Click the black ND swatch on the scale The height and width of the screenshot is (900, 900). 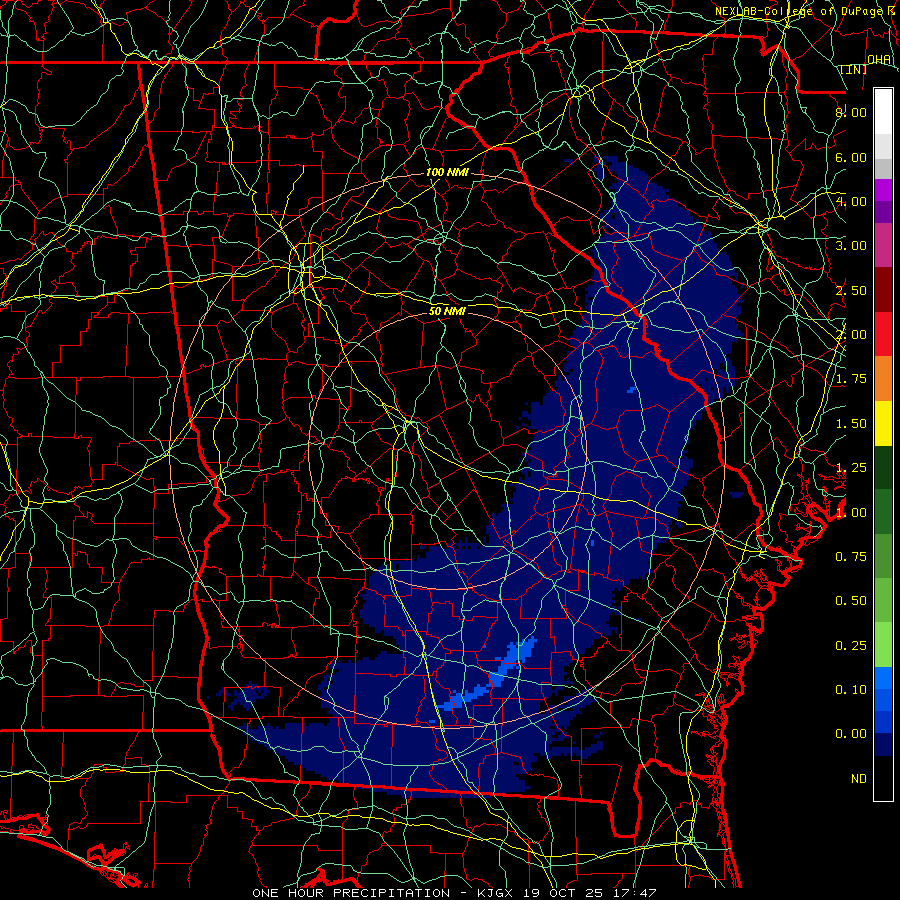click(883, 778)
